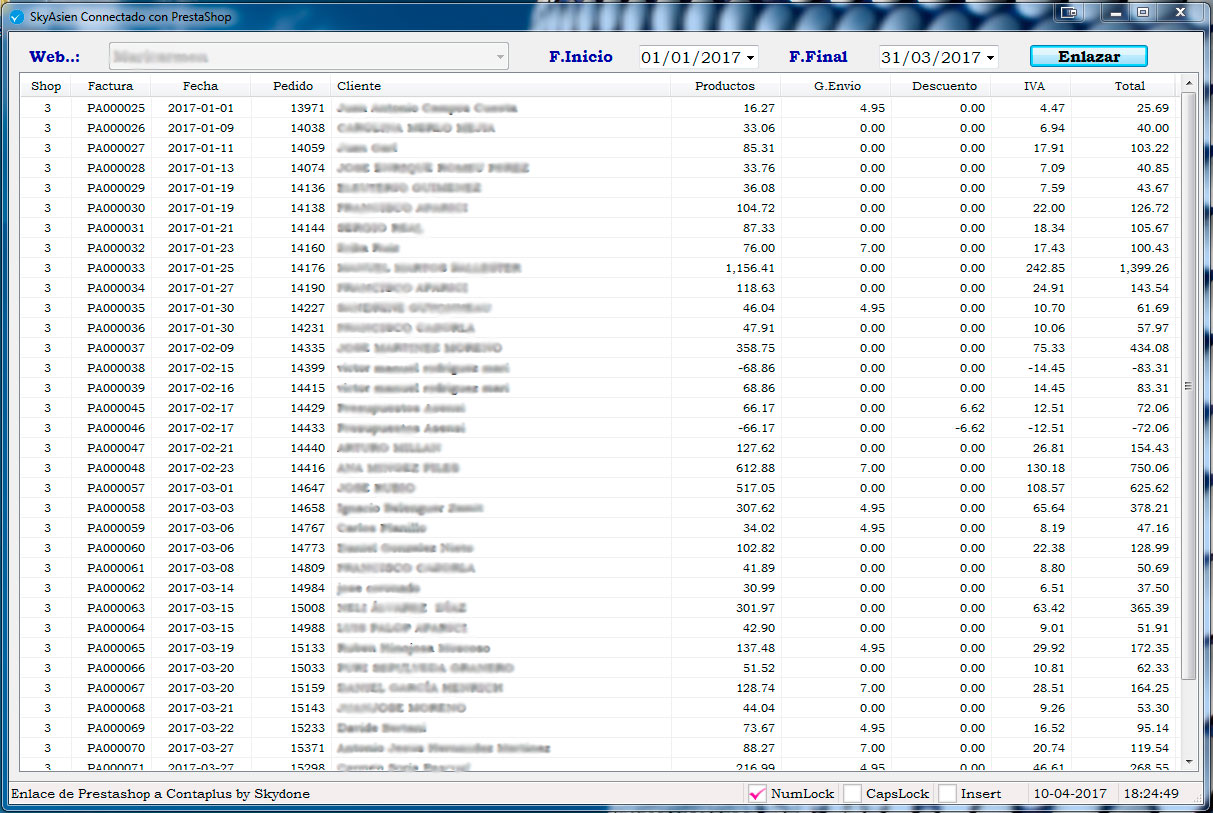
Task: Open the Web selection dropdown
Action: pos(500,57)
